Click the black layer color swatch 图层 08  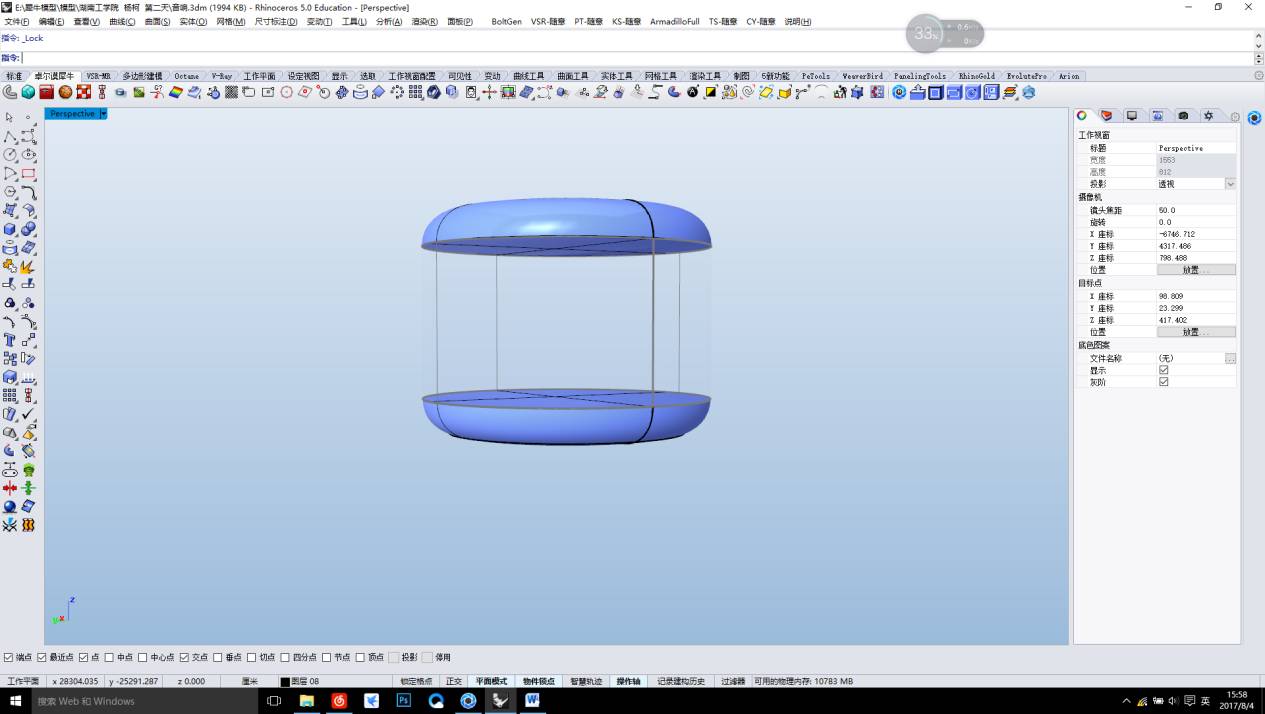[285, 682]
